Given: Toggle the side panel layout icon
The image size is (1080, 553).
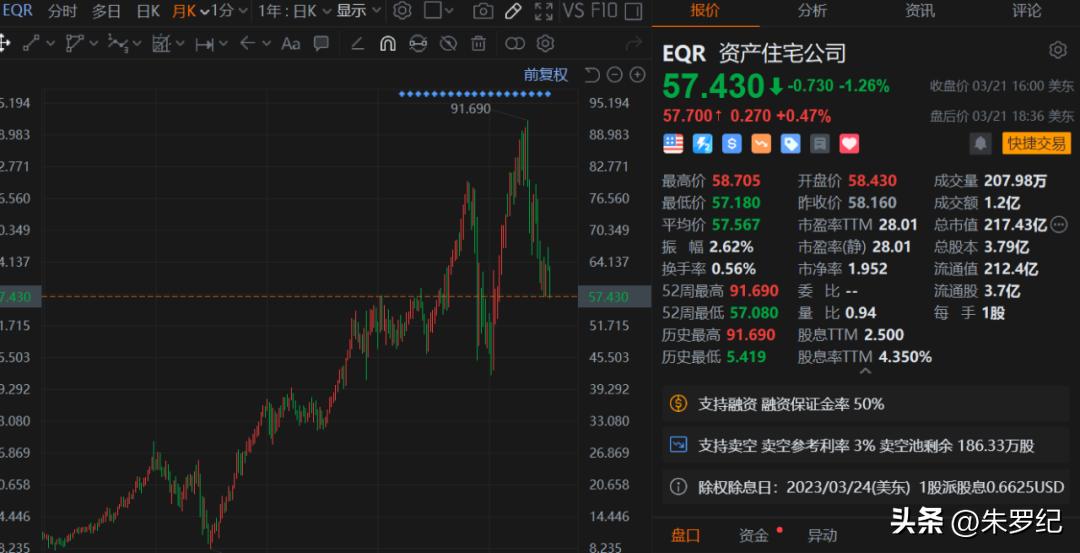Looking at the screenshot, I should click(x=633, y=10).
